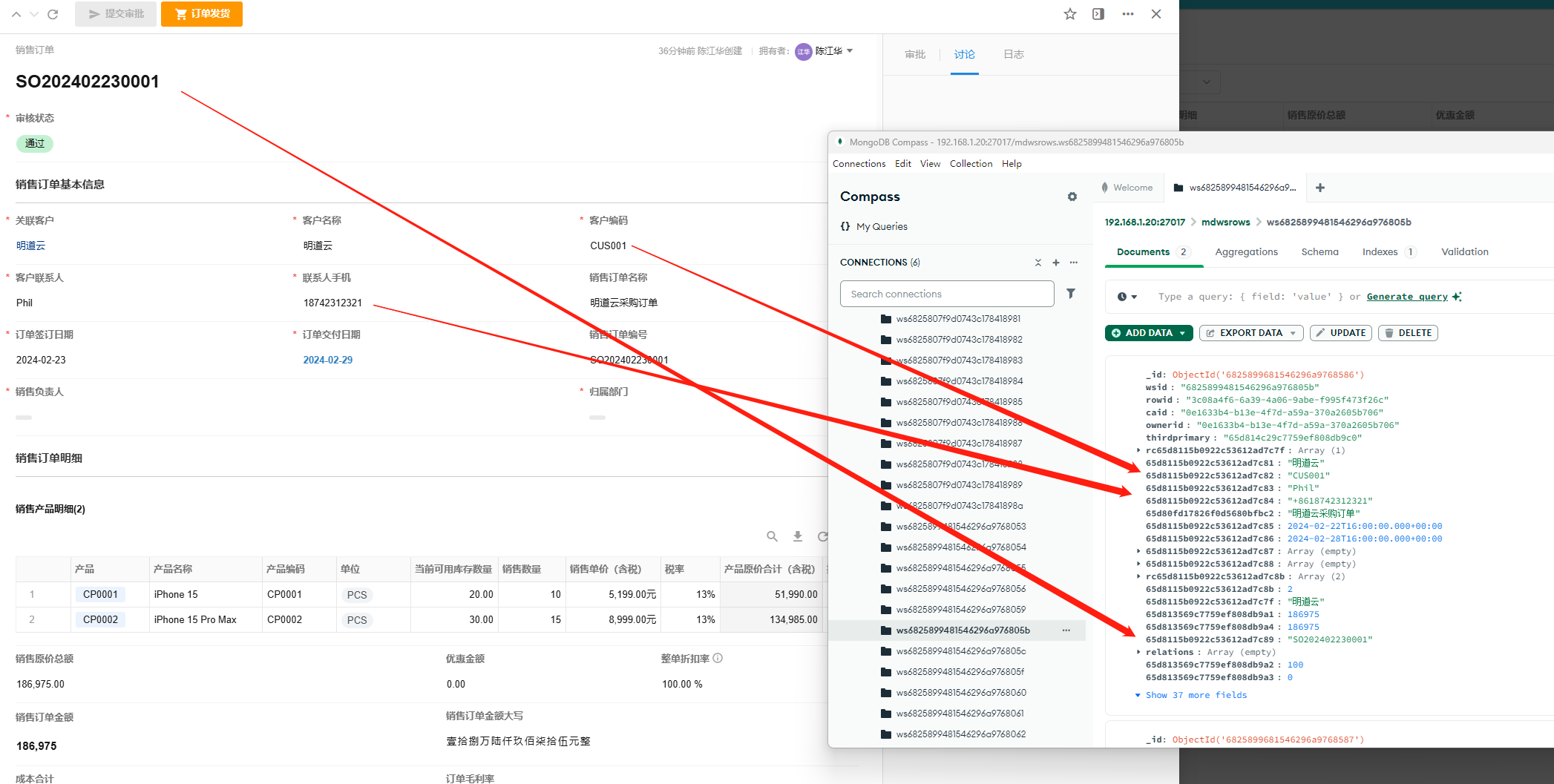Click search icon above product detail table
The image size is (1554, 784).
(x=772, y=536)
